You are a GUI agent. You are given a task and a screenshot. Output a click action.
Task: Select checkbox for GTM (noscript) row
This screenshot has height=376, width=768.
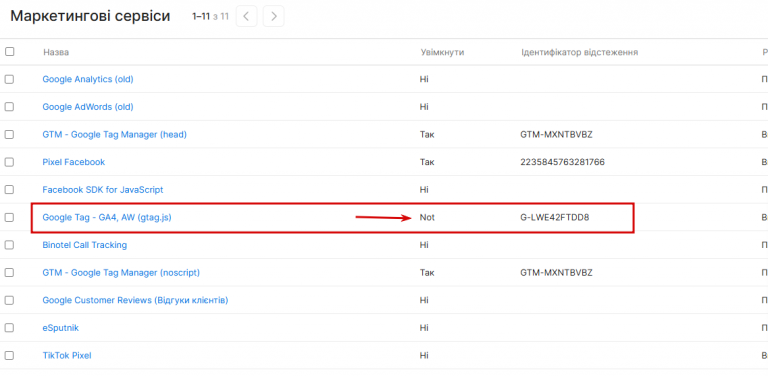coord(10,273)
